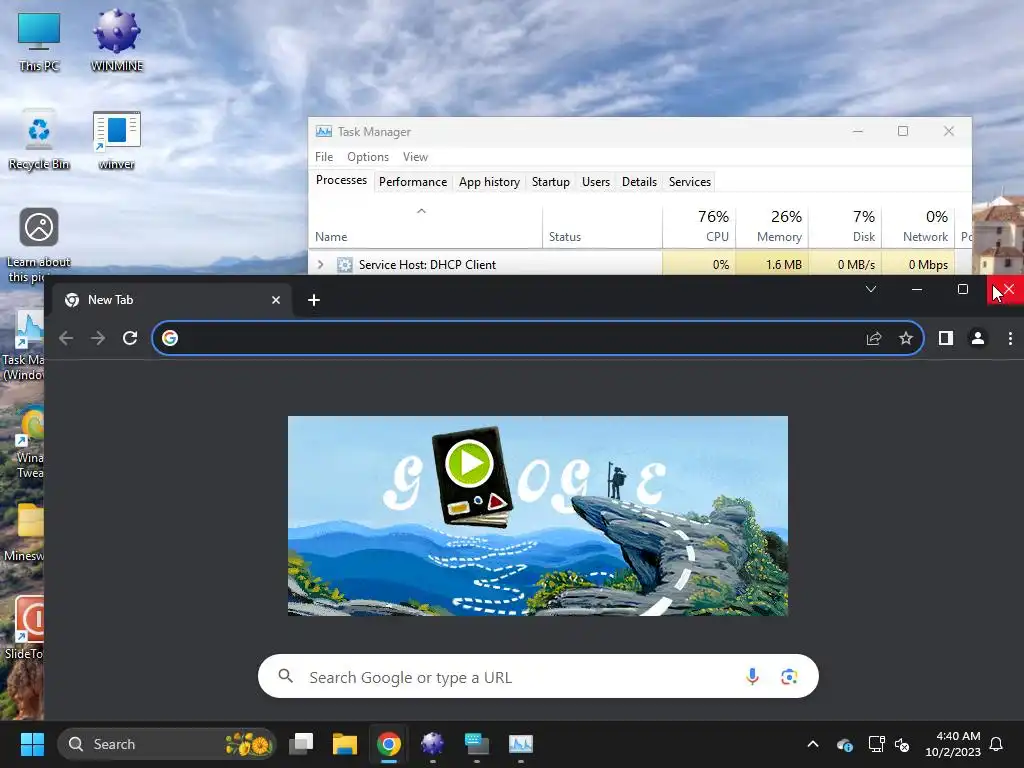The height and width of the screenshot is (768, 1024).
Task: Open Task View from the taskbar
Action: pyautogui.click(x=301, y=744)
